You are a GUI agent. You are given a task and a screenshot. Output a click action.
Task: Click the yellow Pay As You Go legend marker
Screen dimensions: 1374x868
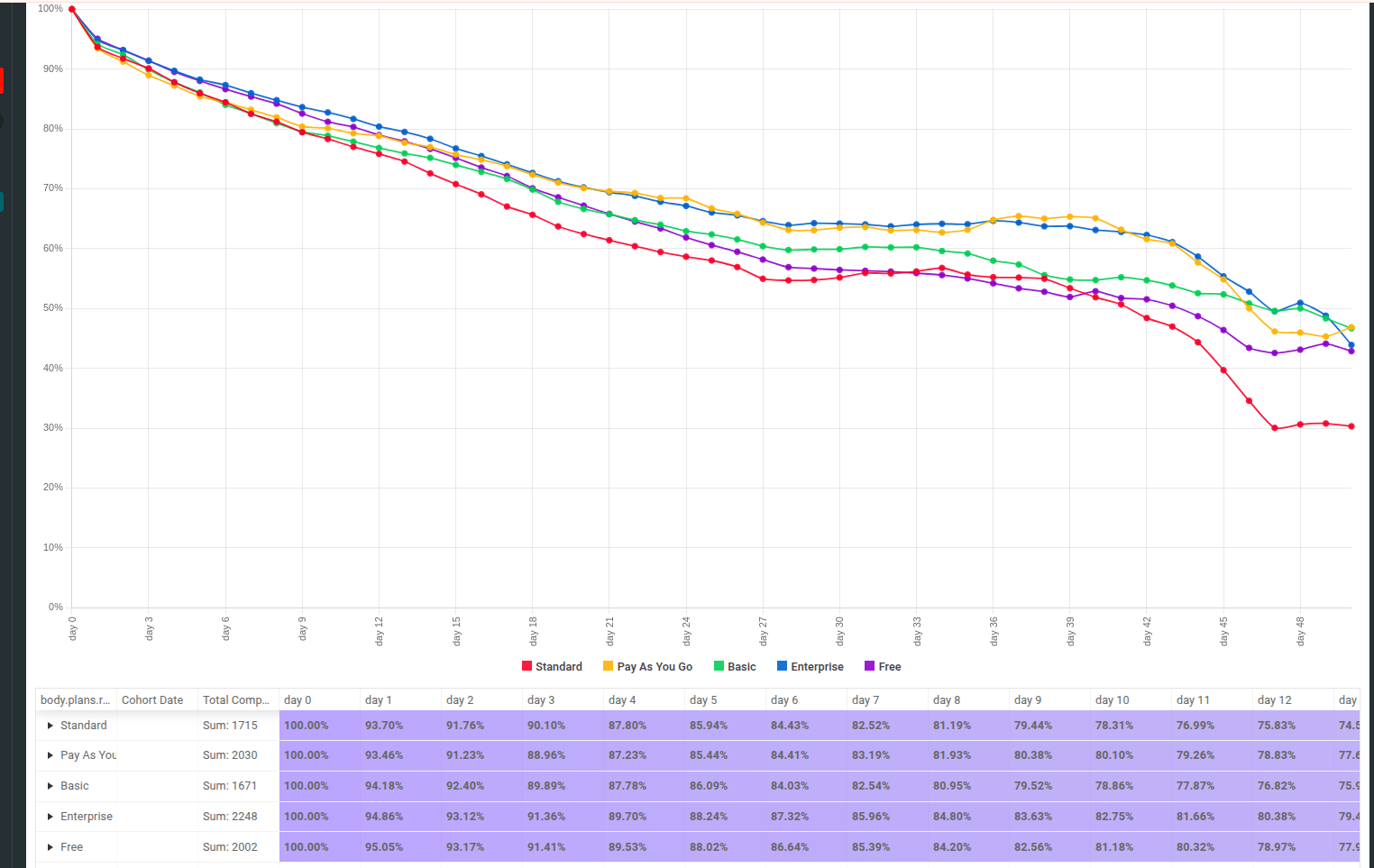coord(608,665)
